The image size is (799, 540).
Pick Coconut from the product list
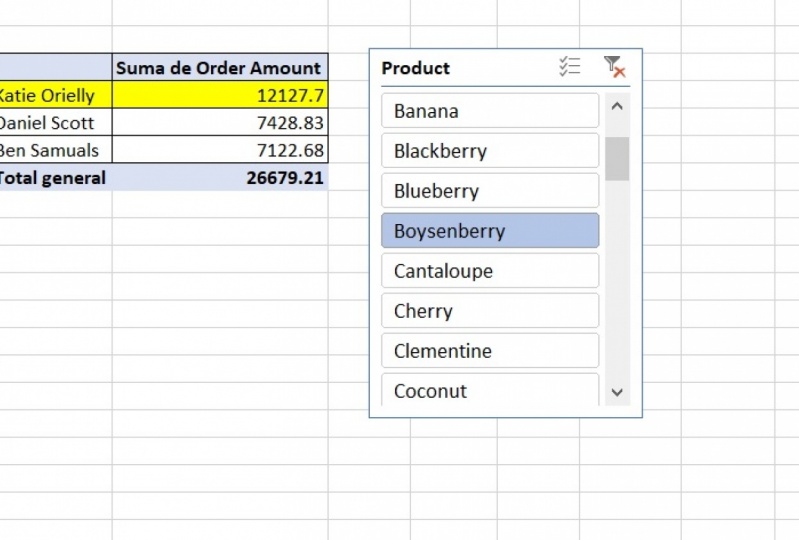click(490, 390)
